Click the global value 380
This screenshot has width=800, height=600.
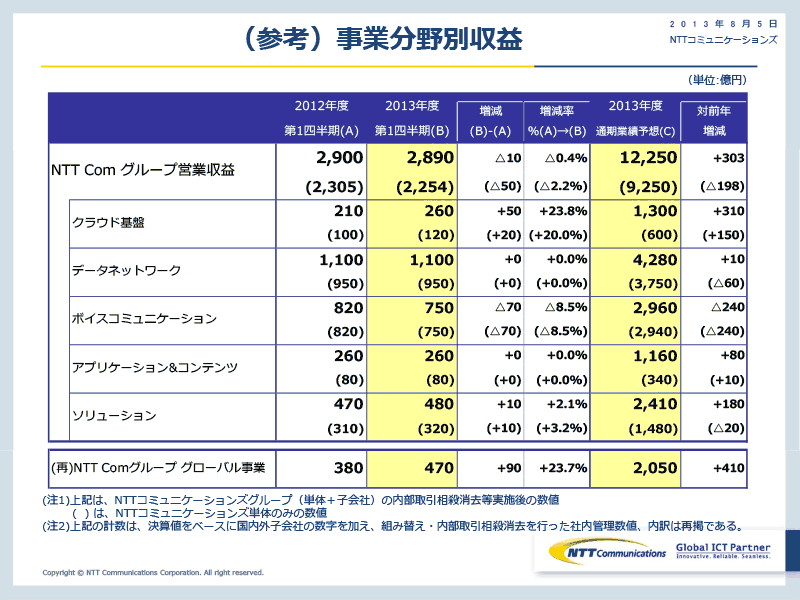pyautogui.click(x=348, y=468)
